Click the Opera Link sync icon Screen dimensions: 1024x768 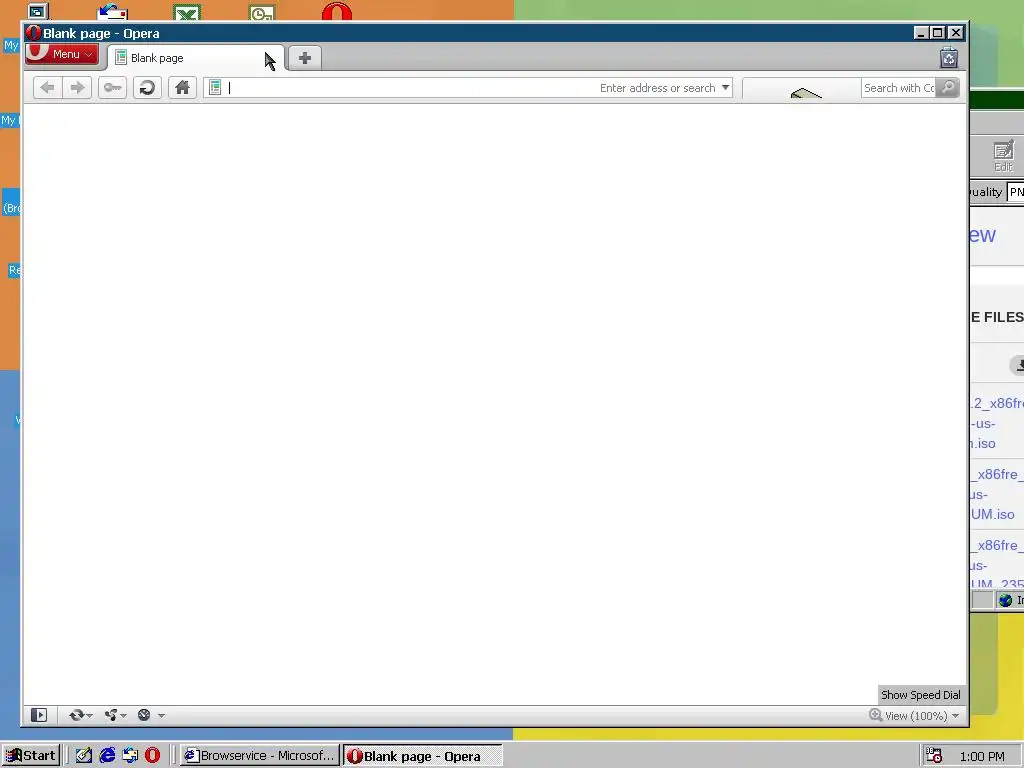click(x=76, y=715)
